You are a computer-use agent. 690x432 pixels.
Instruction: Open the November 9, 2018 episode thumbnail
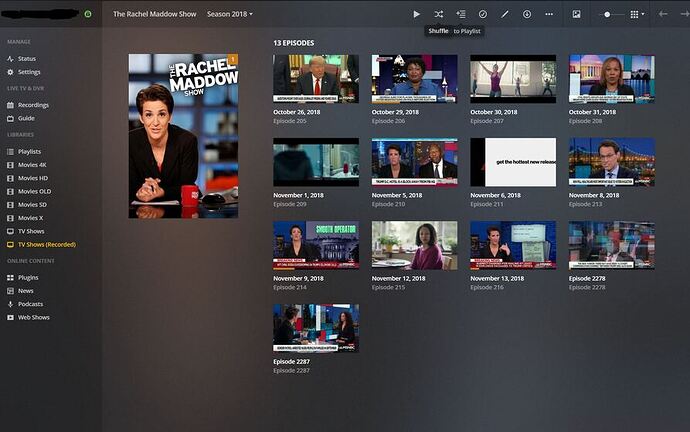[x=316, y=245]
